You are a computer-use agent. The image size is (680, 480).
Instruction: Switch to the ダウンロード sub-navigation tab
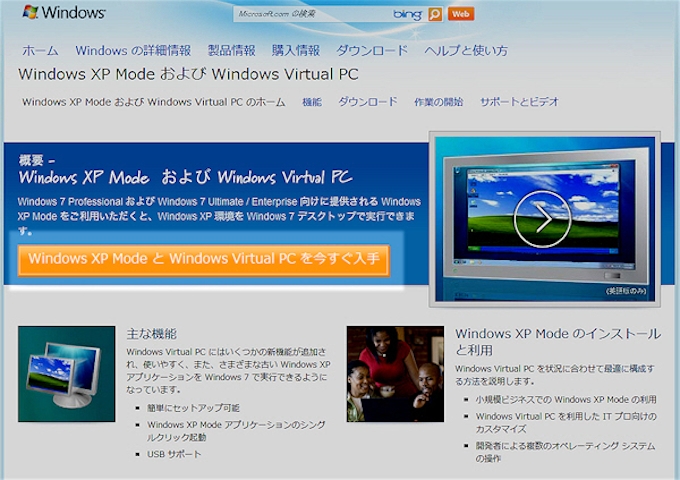coord(368,102)
